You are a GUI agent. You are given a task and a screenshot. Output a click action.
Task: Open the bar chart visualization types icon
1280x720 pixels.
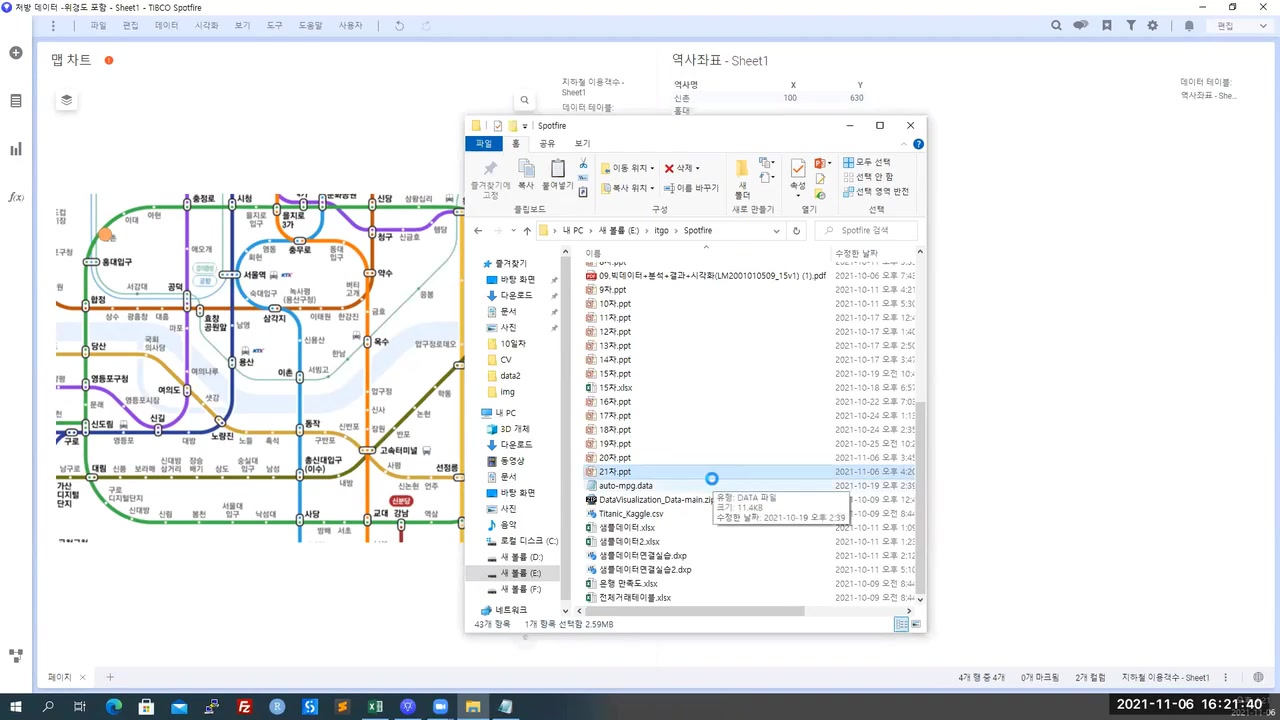(x=16, y=149)
